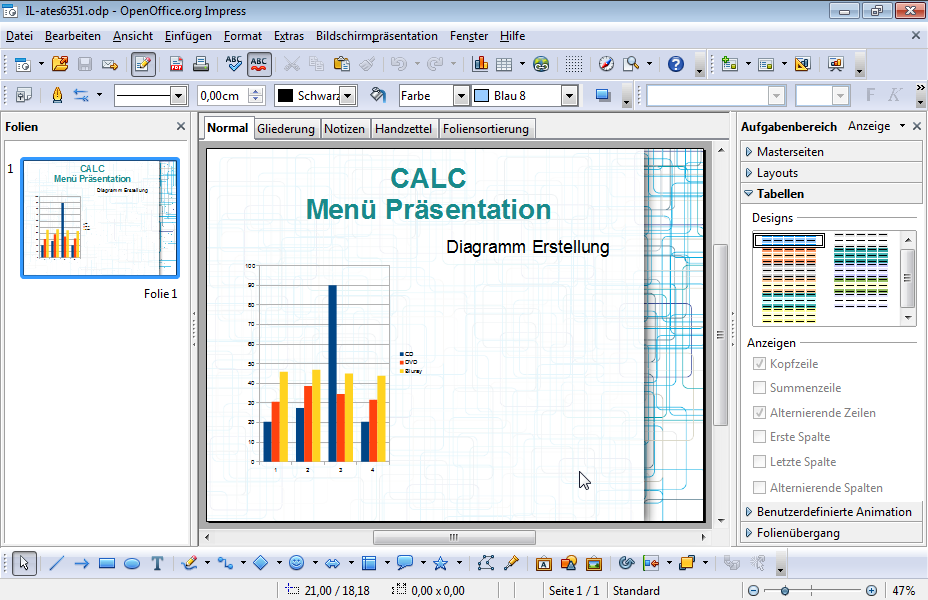Image resolution: width=928 pixels, height=600 pixels.
Task: Toggle AutoSpellcheck button
Action: [x=259, y=64]
